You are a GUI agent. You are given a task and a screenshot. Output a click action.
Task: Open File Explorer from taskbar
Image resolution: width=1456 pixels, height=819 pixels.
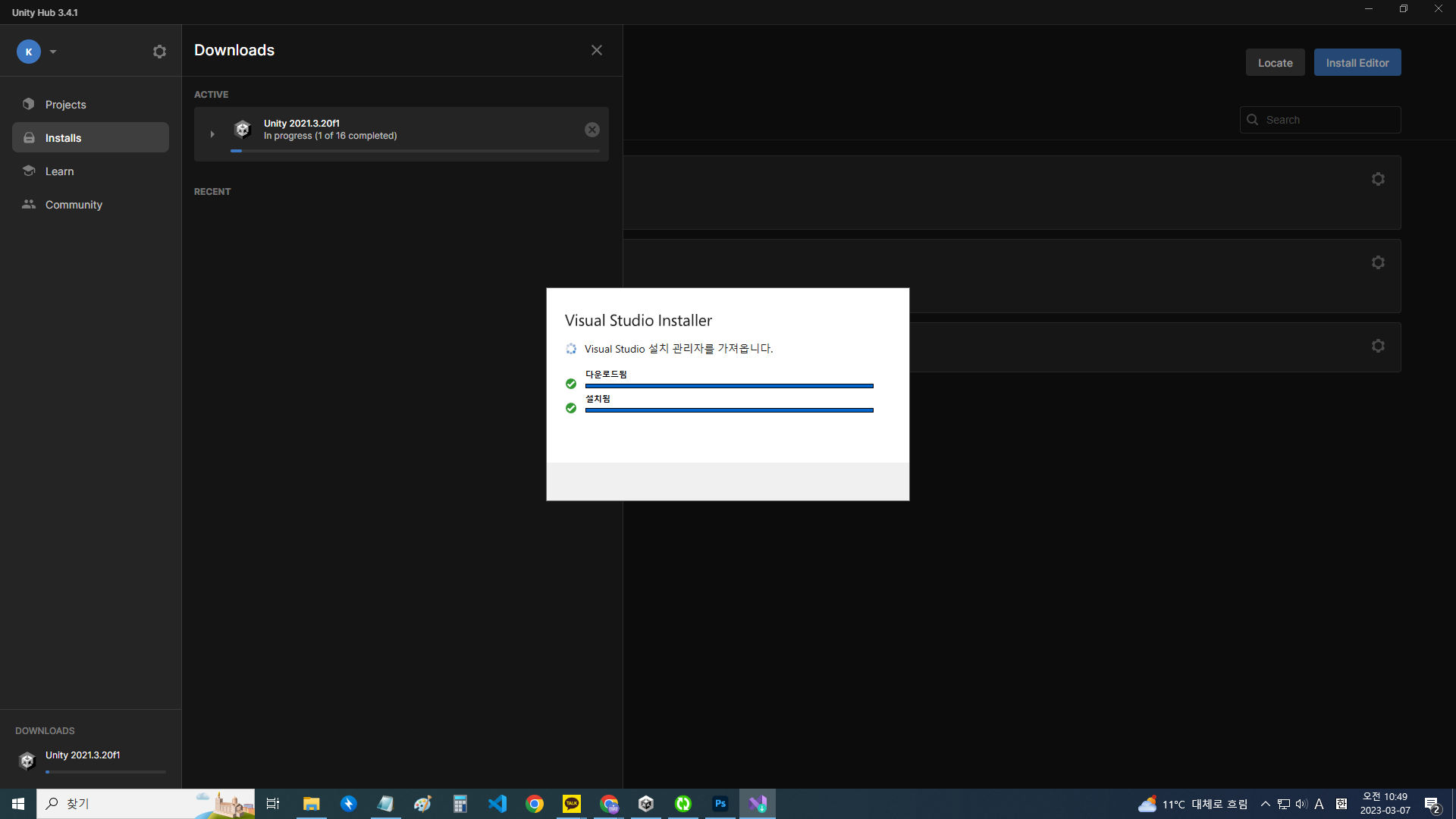point(311,804)
